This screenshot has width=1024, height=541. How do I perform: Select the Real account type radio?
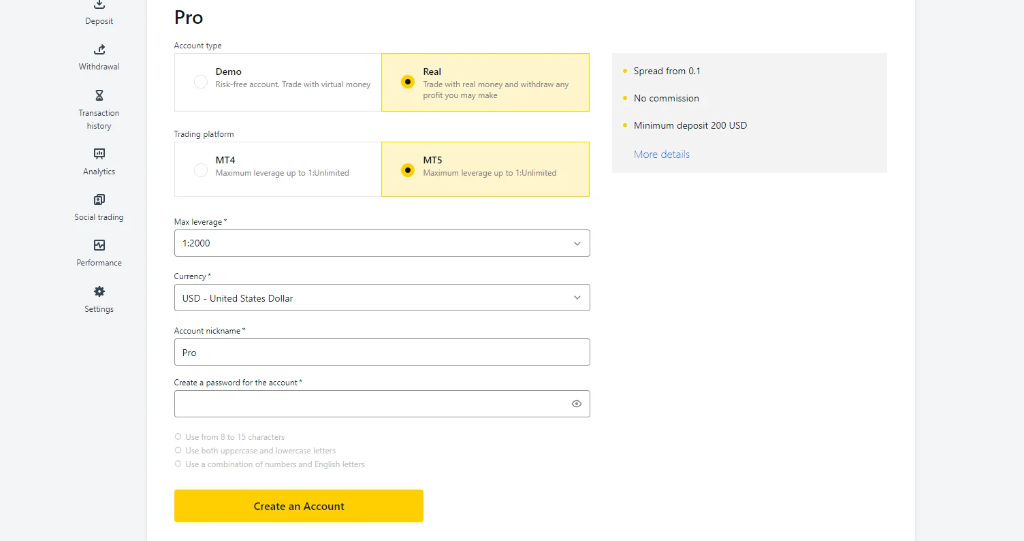tap(407, 82)
